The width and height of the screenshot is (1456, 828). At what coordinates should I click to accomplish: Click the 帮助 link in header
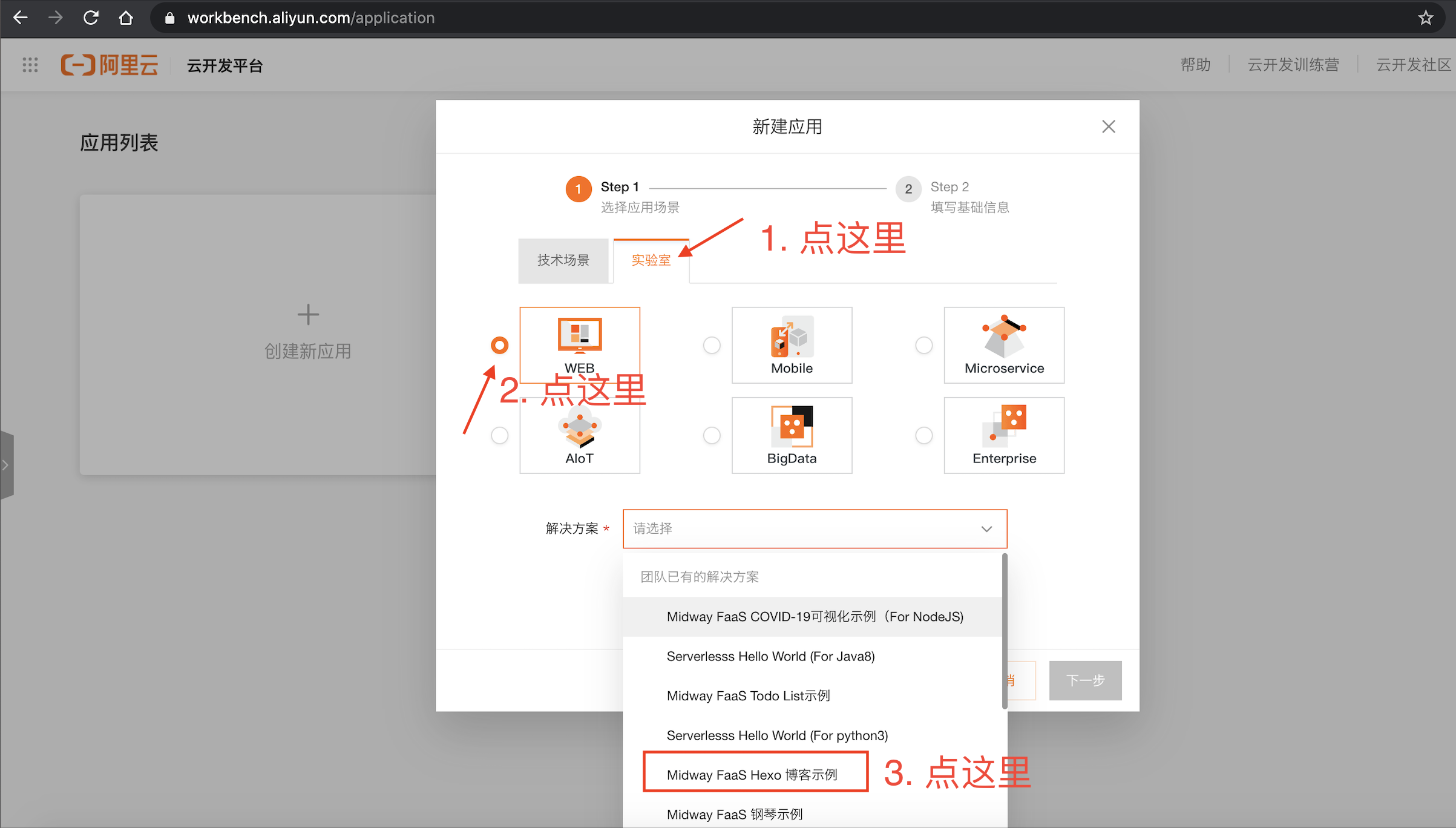[x=1195, y=65]
